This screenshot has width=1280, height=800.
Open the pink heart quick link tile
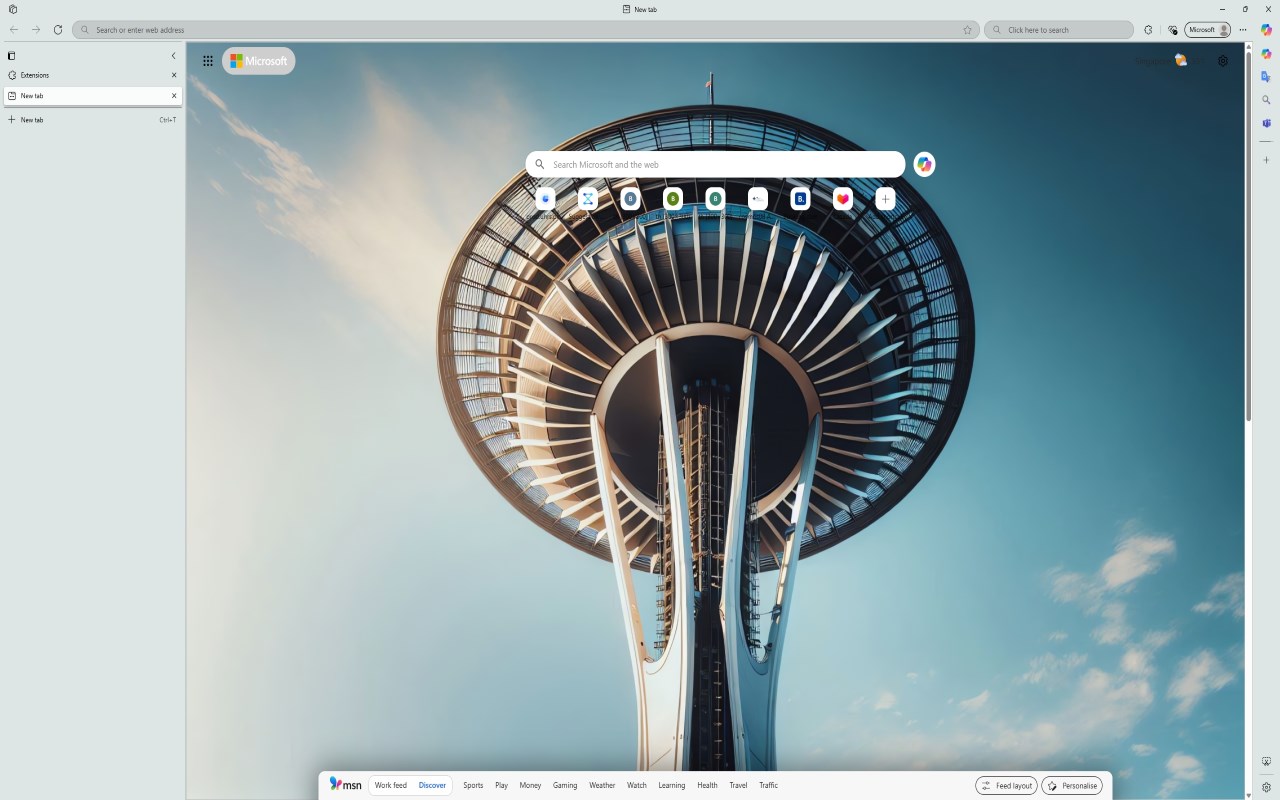coord(843,199)
